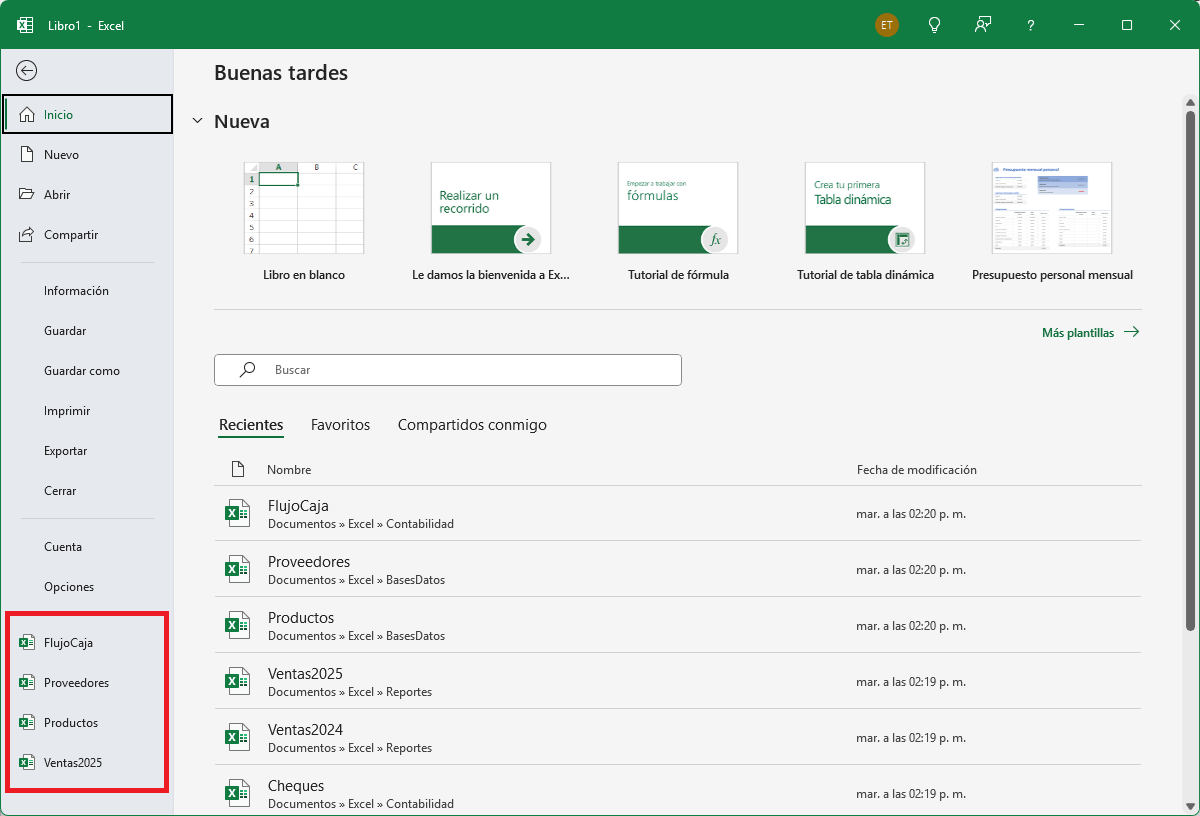Image resolution: width=1200 pixels, height=816 pixels.
Task: Click into the Buscar search field
Action: tap(448, 370)
